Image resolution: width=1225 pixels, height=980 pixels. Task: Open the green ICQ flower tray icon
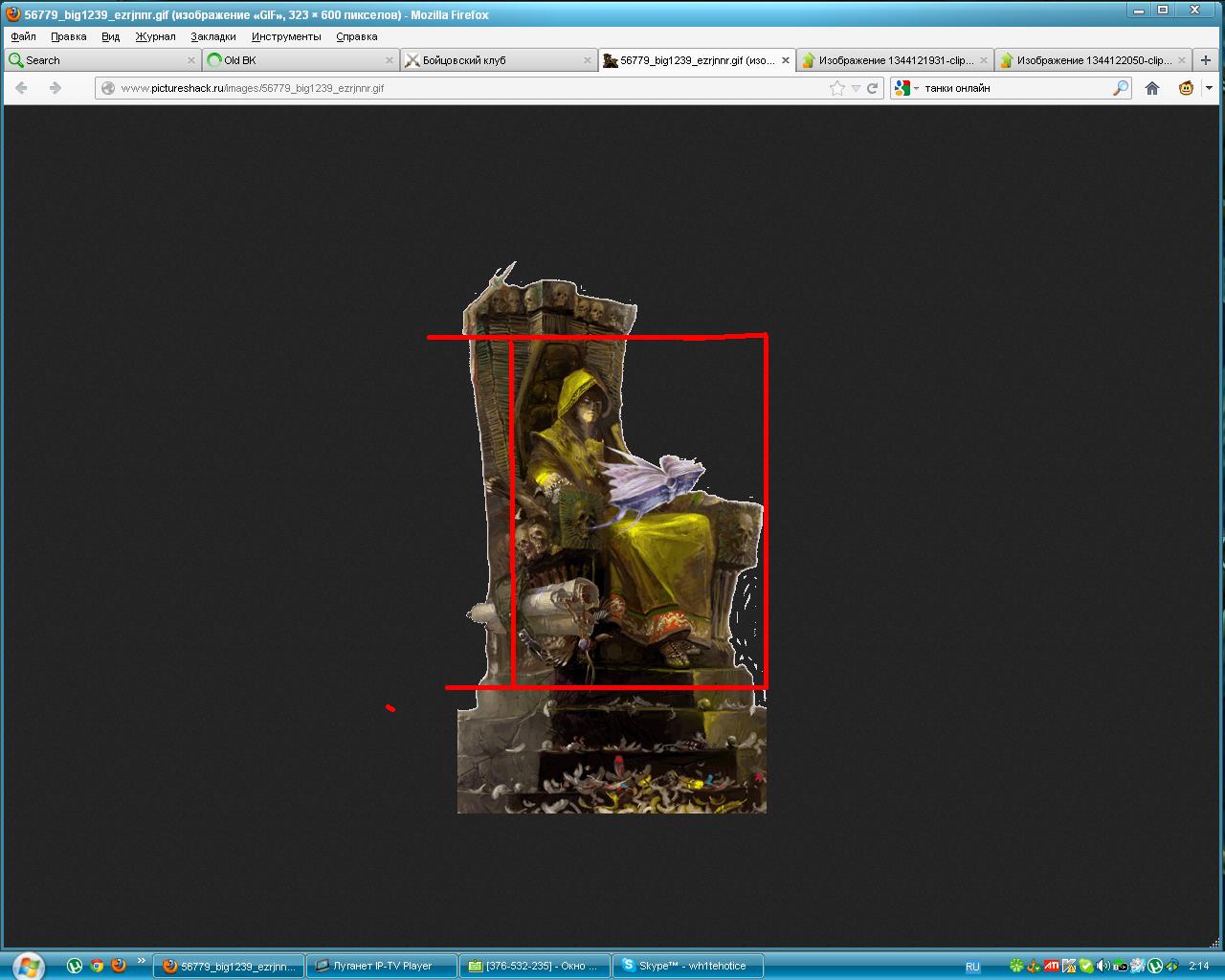(x=1016, y=966)
